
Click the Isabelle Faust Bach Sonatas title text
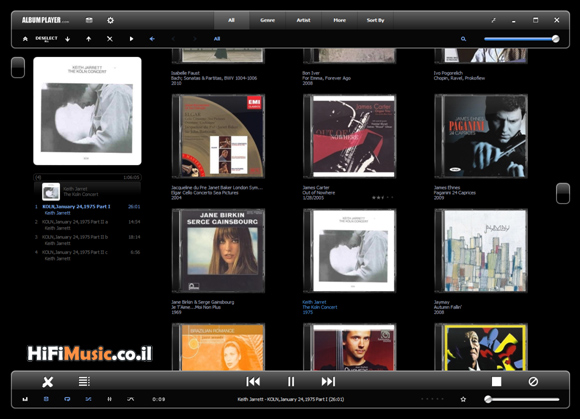click(214, 78)
